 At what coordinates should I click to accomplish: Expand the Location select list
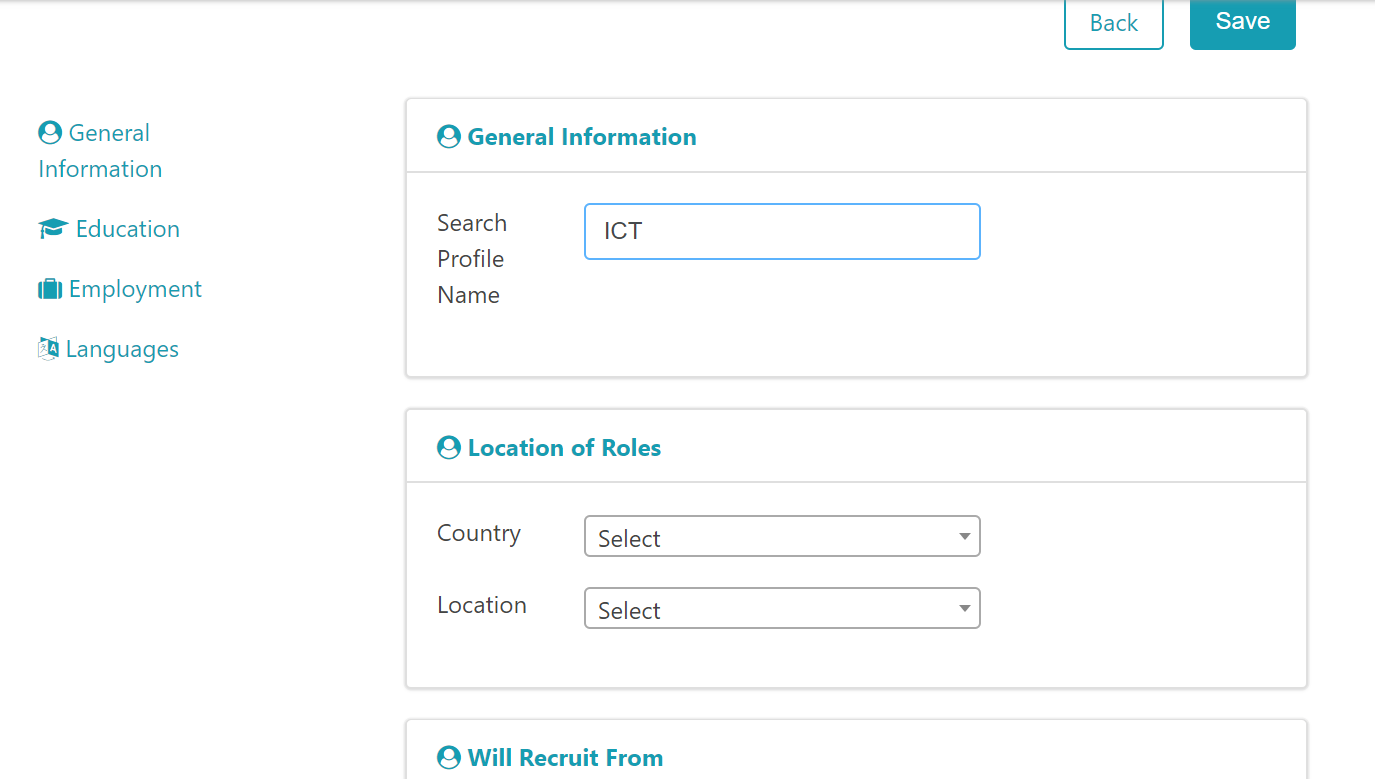point(782,608)
